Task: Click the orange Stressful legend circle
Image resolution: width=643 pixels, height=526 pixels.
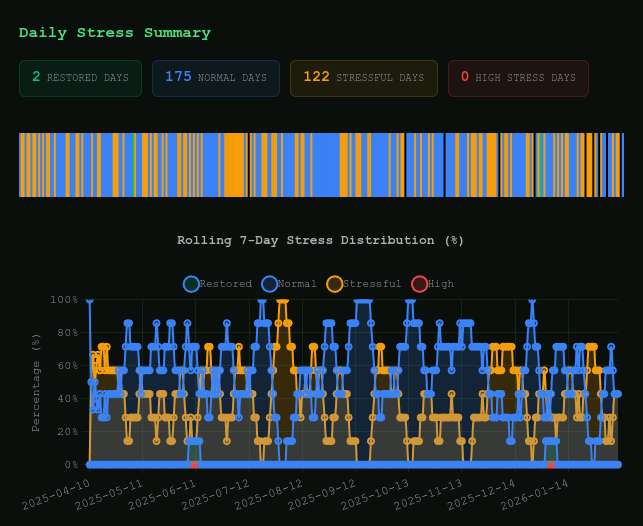Action: (x=334, y=284)
